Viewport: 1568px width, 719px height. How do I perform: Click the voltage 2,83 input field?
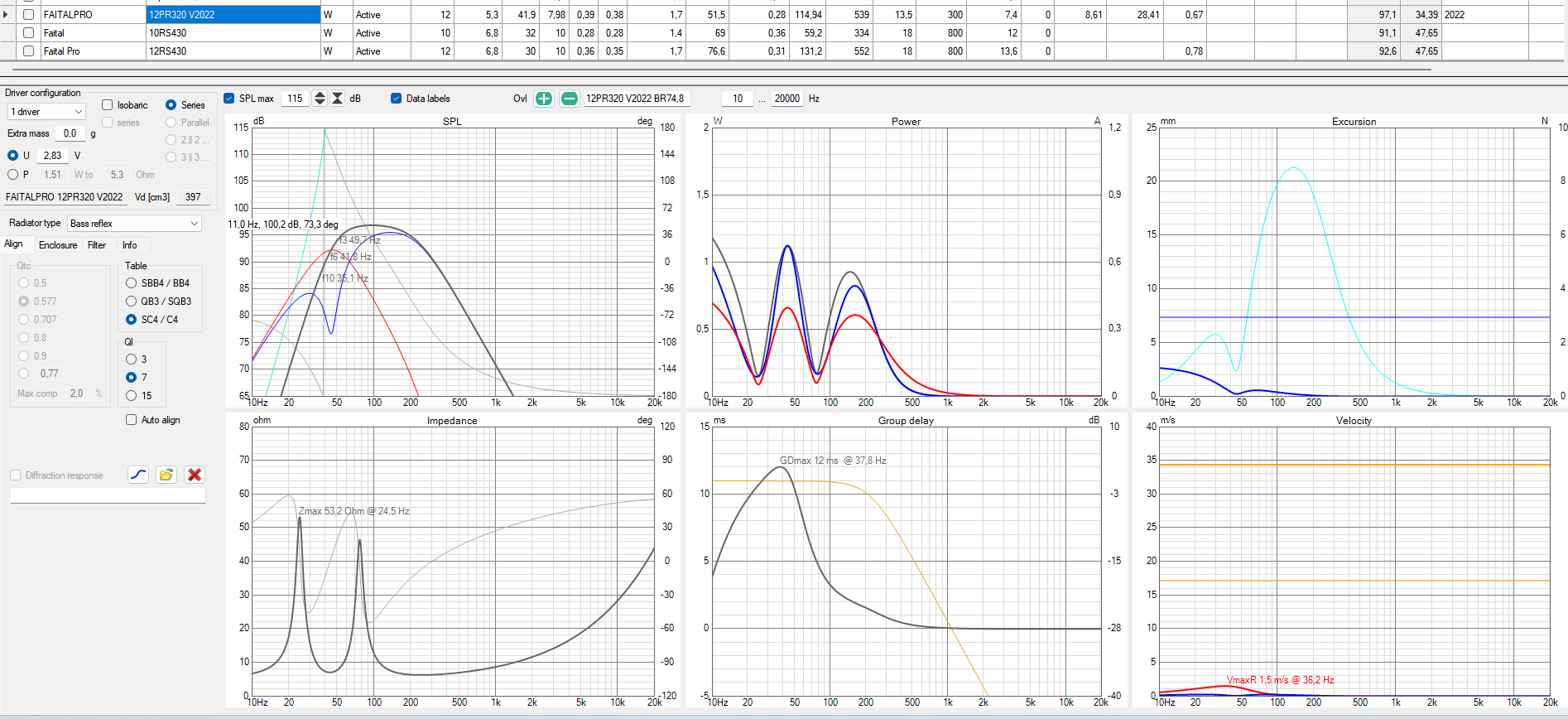coord(52,156)
